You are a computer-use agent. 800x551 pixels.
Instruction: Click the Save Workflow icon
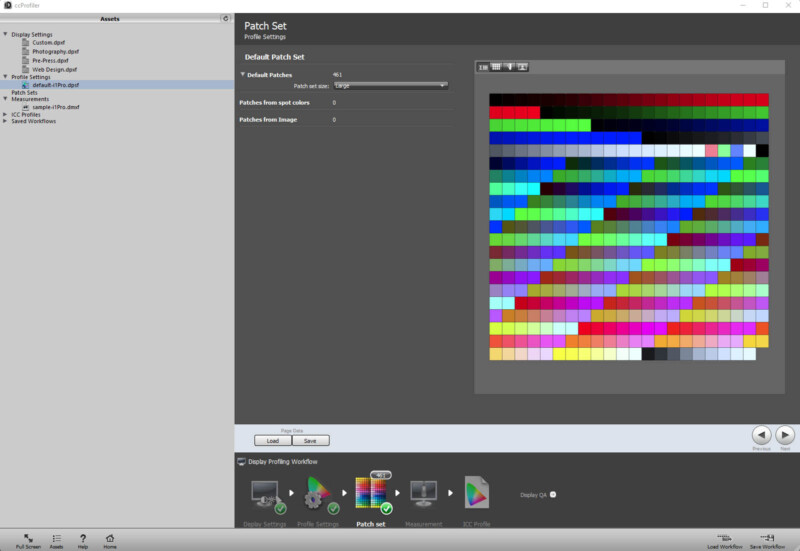(768, 537)
